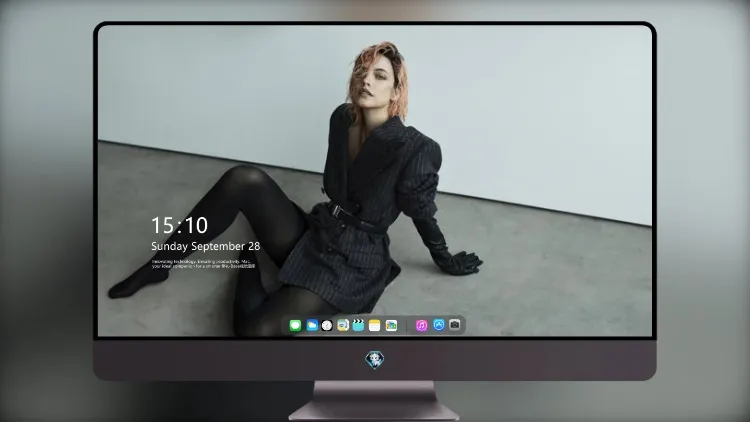Screen dimensions: 750x422
Task: Launch the Clock app from the dock
Action: tap(327, 325)
